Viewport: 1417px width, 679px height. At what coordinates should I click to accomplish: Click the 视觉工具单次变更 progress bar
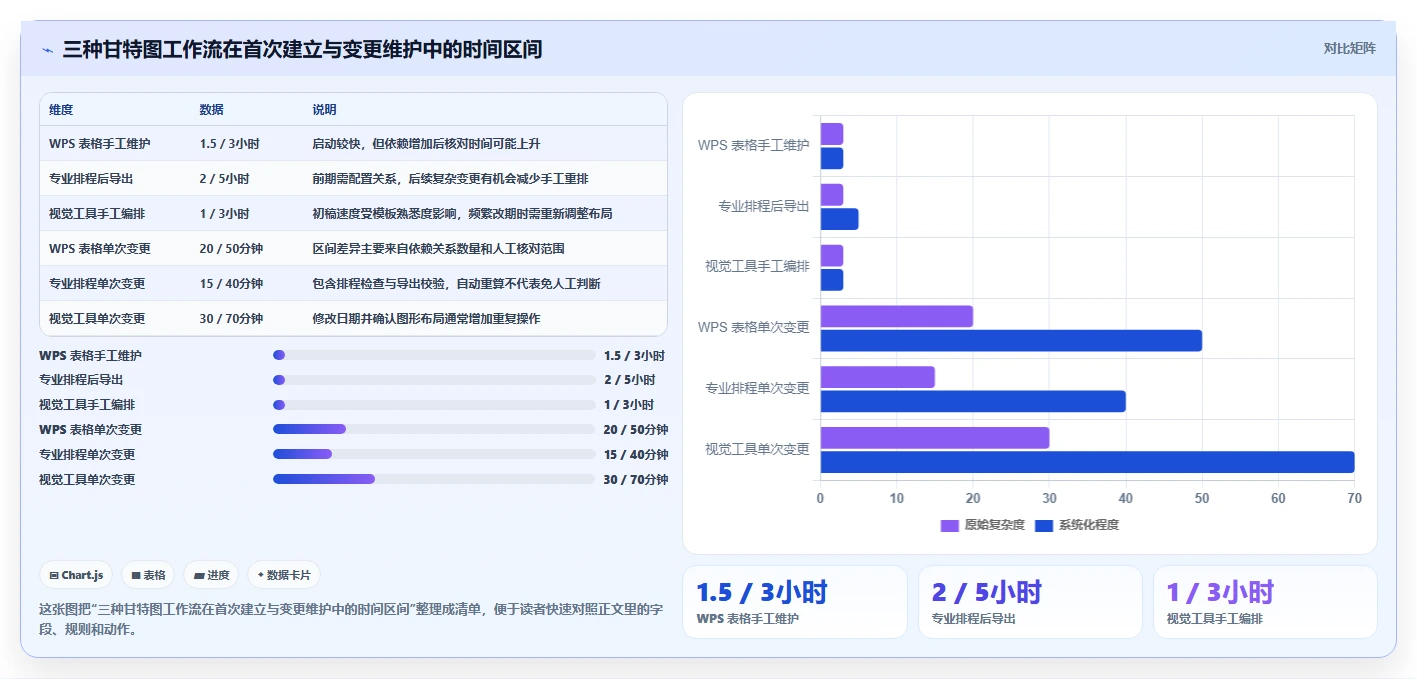434,479
